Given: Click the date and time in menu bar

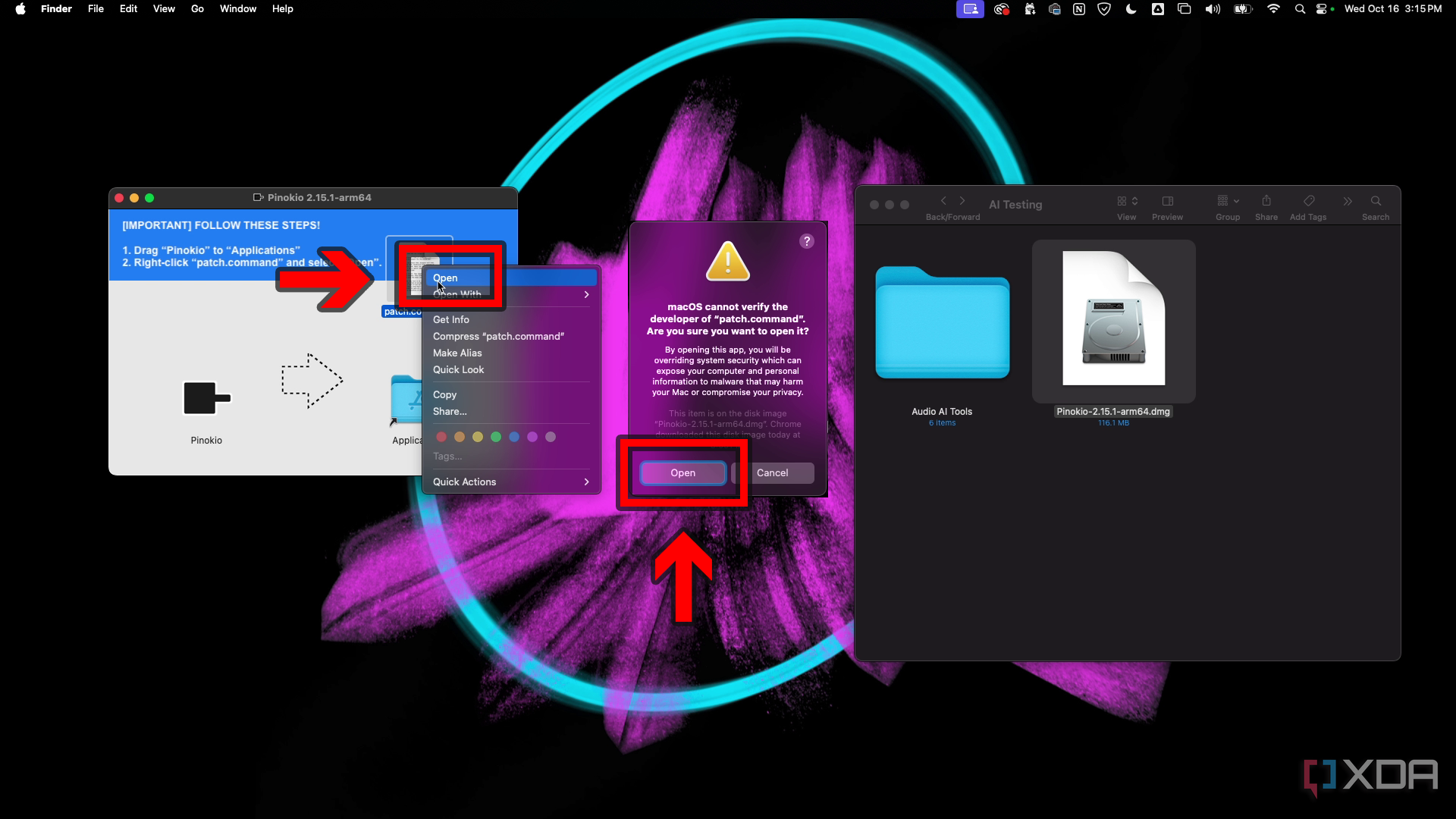Looking at the screenshot, I should 1393,9.
